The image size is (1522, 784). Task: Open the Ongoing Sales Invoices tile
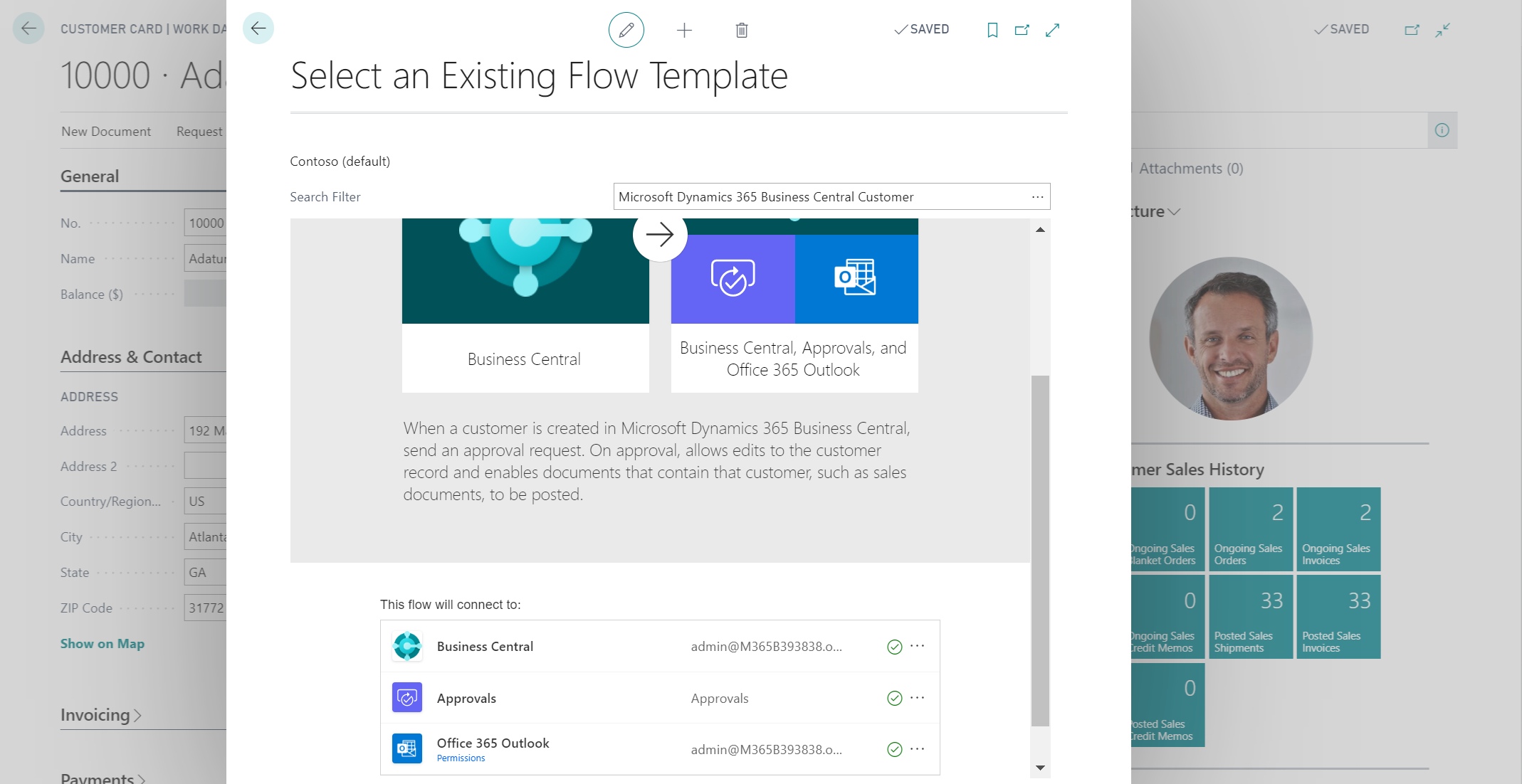pyautogui.click(x=1338, y=529)
